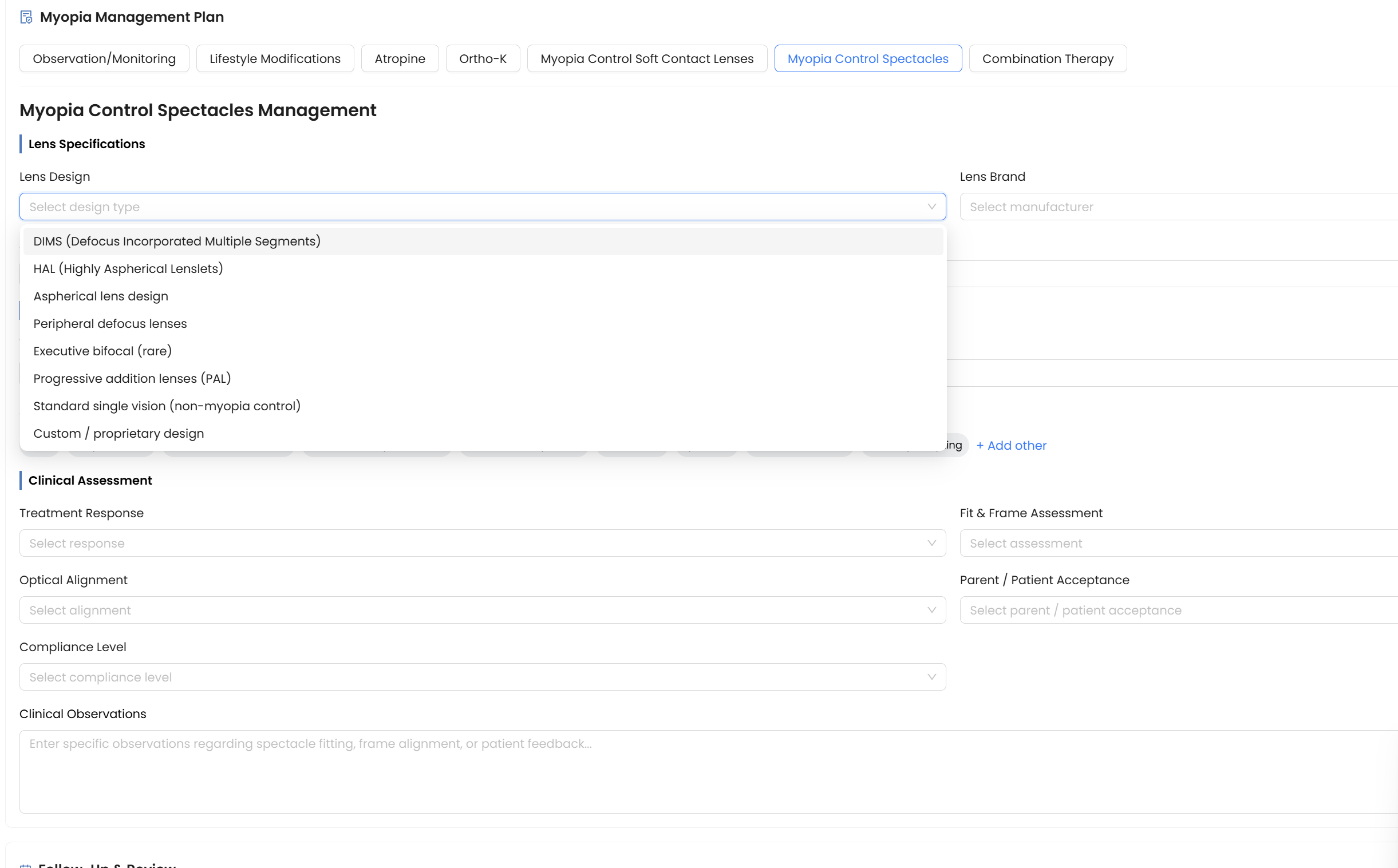Focus the Clinical Observations text area
Screen dimensions: 1398x868
709,771
